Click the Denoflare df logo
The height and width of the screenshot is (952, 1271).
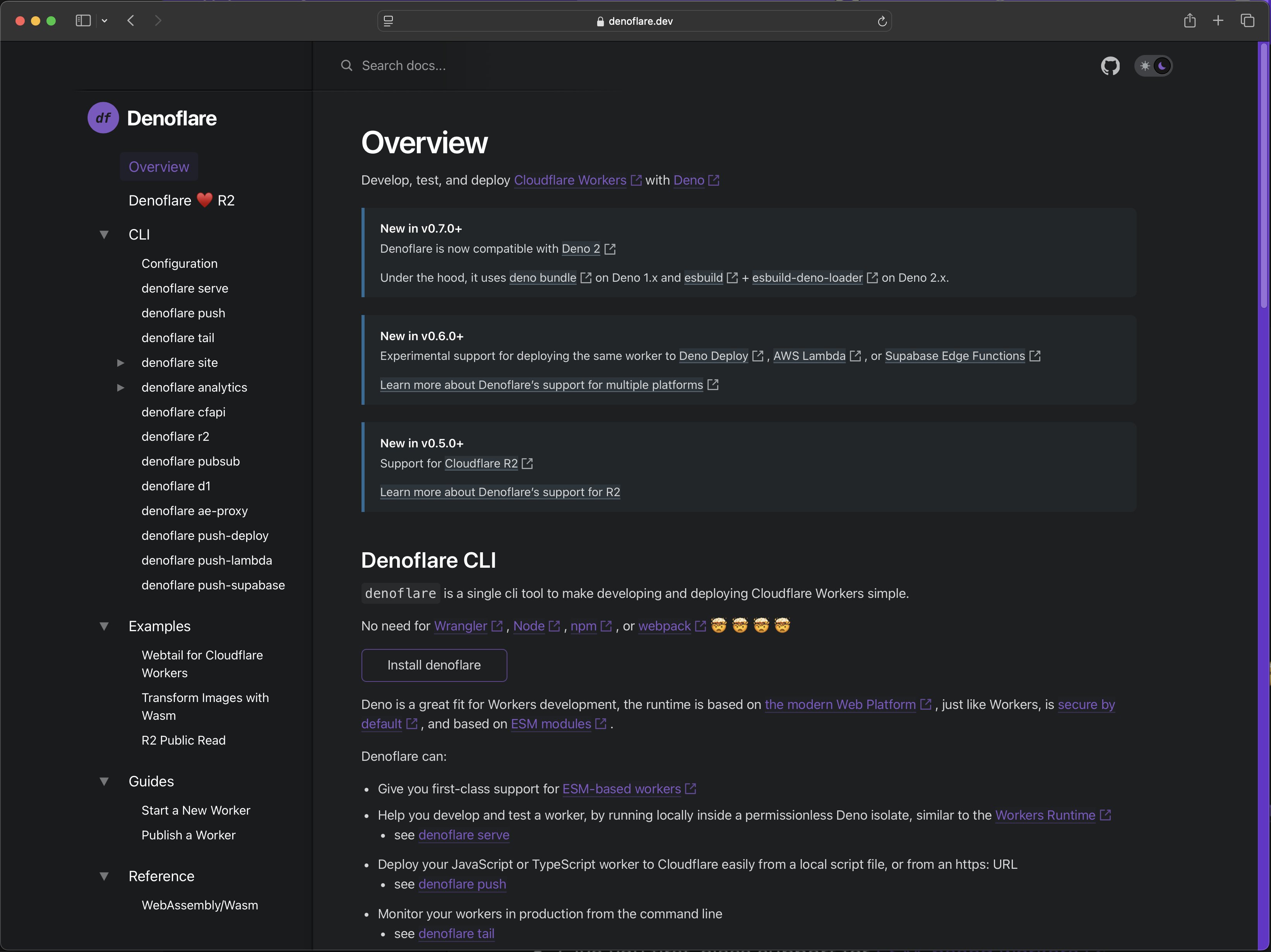[x=103, y=117]
